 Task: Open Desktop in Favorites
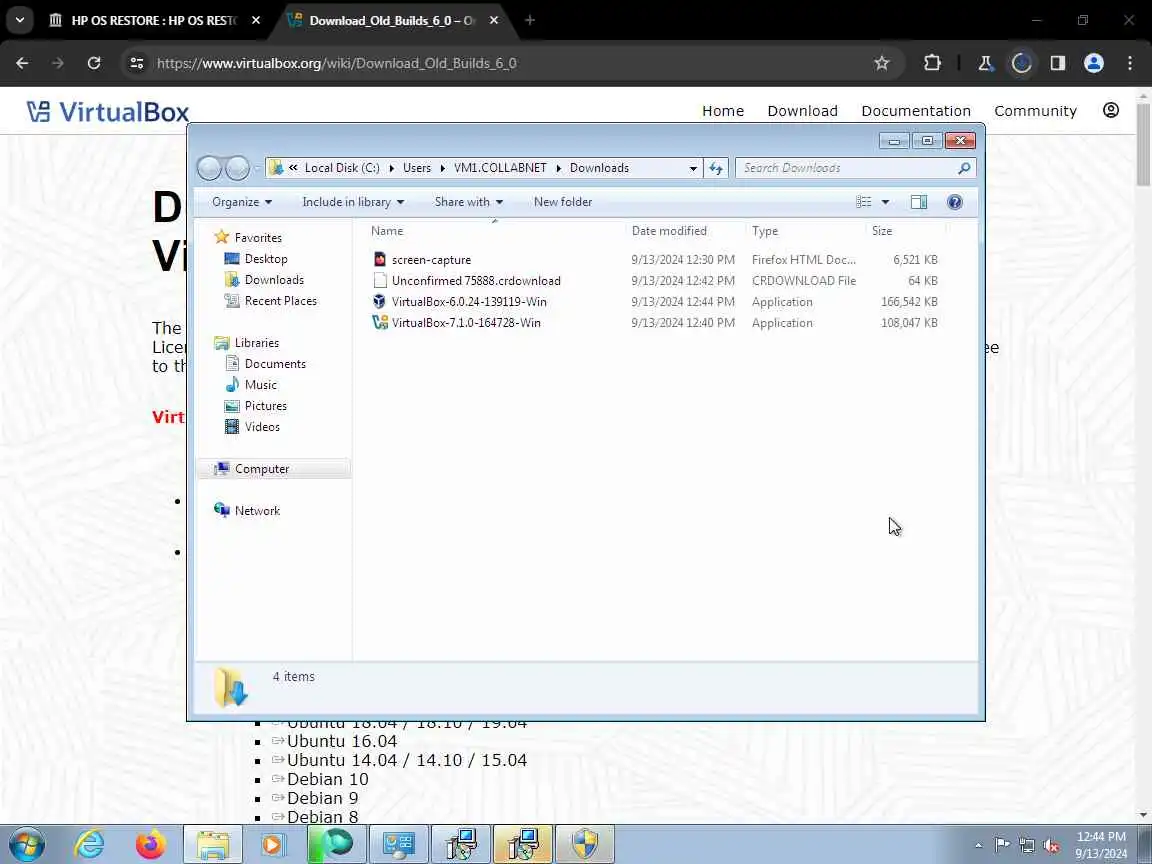(265, 259)
